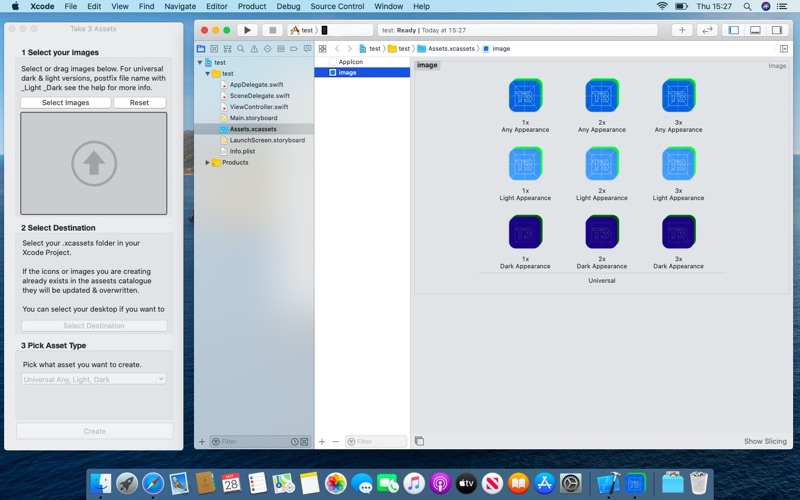Open the Library with the plus toolbar button
Image resolution: width=800 pixels, height=500 pixels.
tap(682, 30)
